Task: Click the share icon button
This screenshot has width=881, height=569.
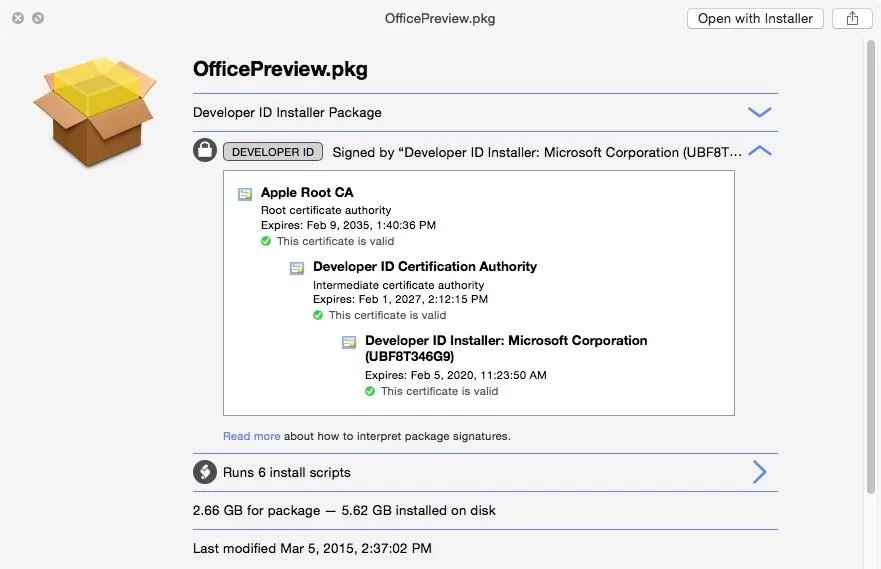Action: coord(852,19)
